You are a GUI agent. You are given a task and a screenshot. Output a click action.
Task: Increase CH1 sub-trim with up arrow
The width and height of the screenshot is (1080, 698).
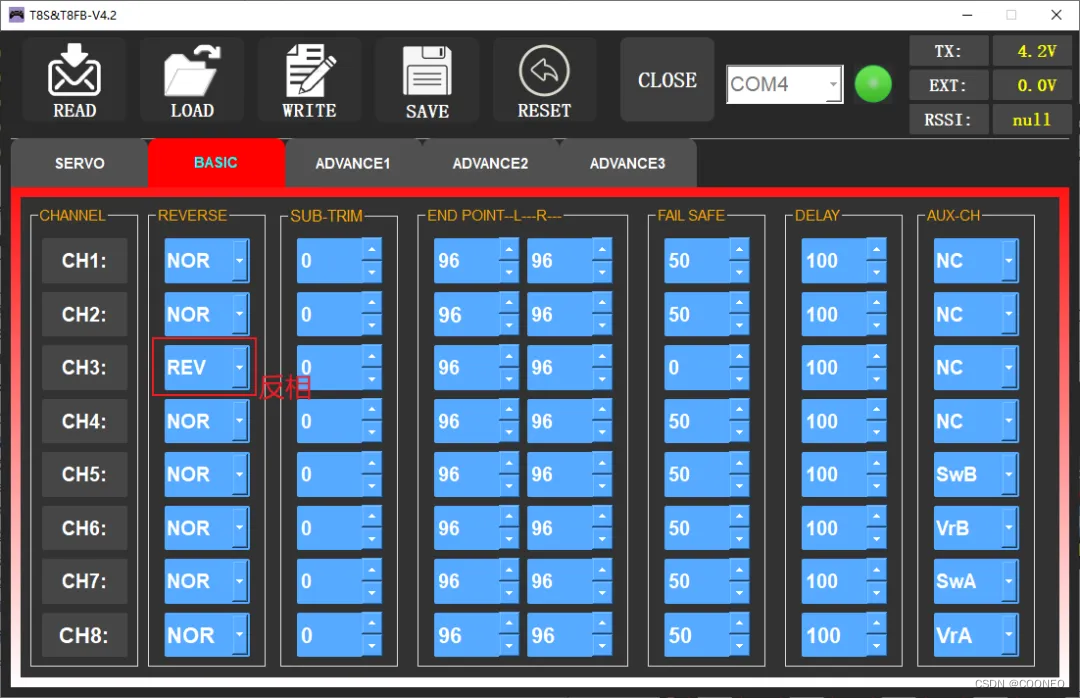(x=372, y=249)
